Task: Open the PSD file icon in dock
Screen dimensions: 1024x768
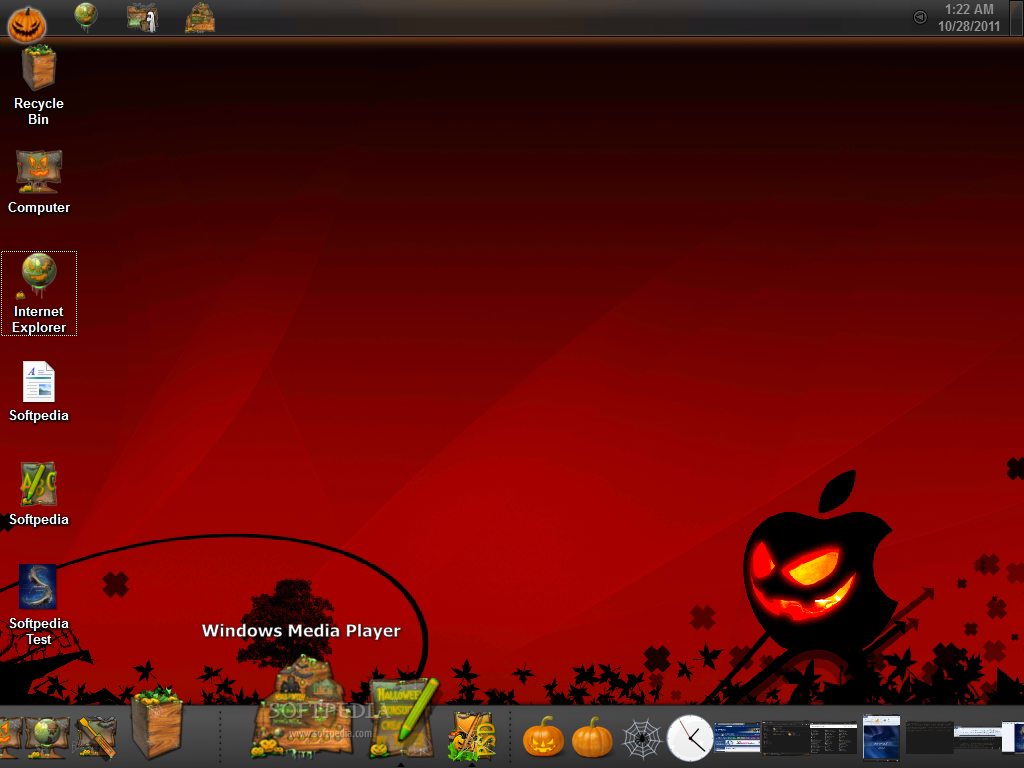Action: pos(472,735)
